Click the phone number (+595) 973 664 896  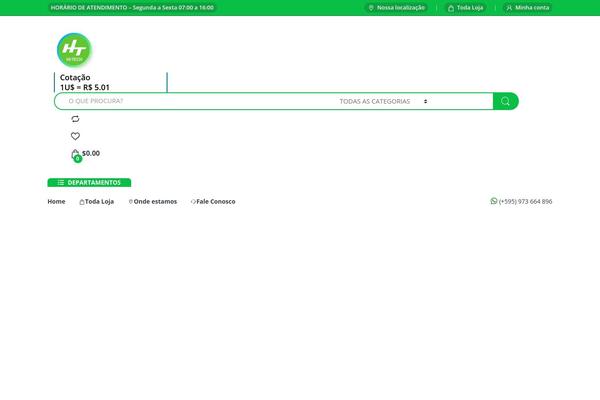525,201
